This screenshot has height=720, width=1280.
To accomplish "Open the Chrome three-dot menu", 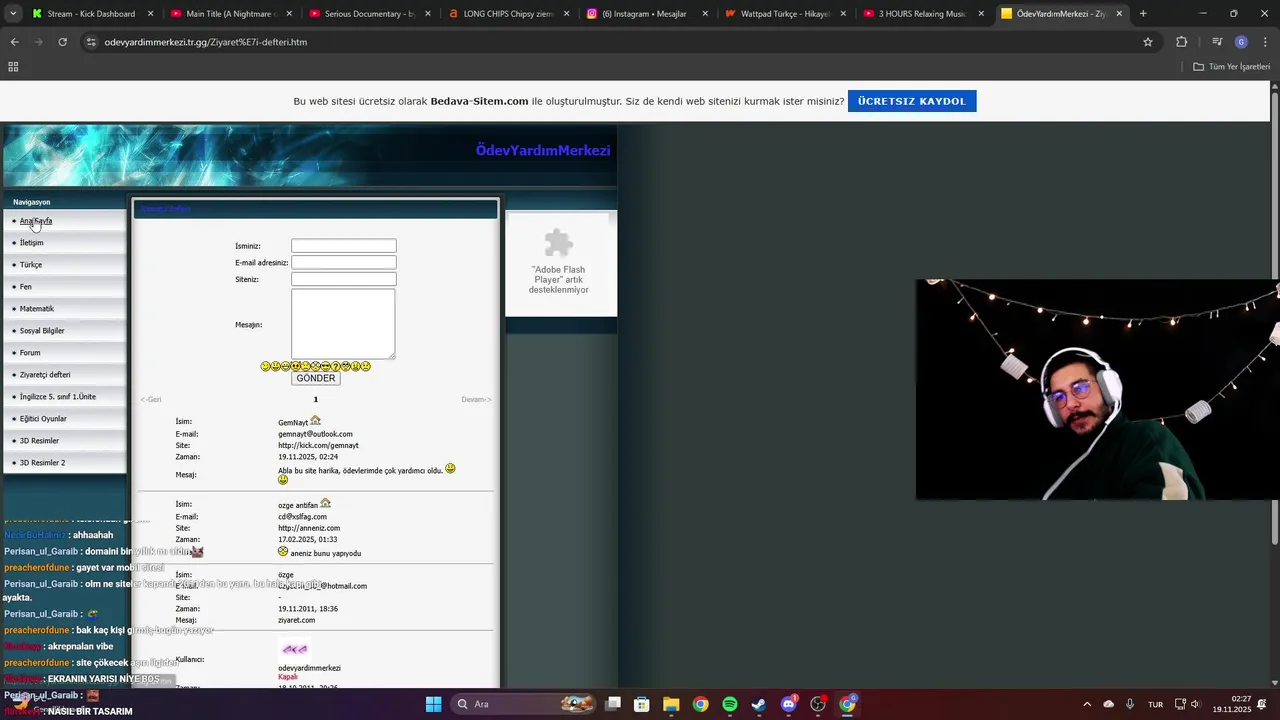I will click(x=1264, y=42).
